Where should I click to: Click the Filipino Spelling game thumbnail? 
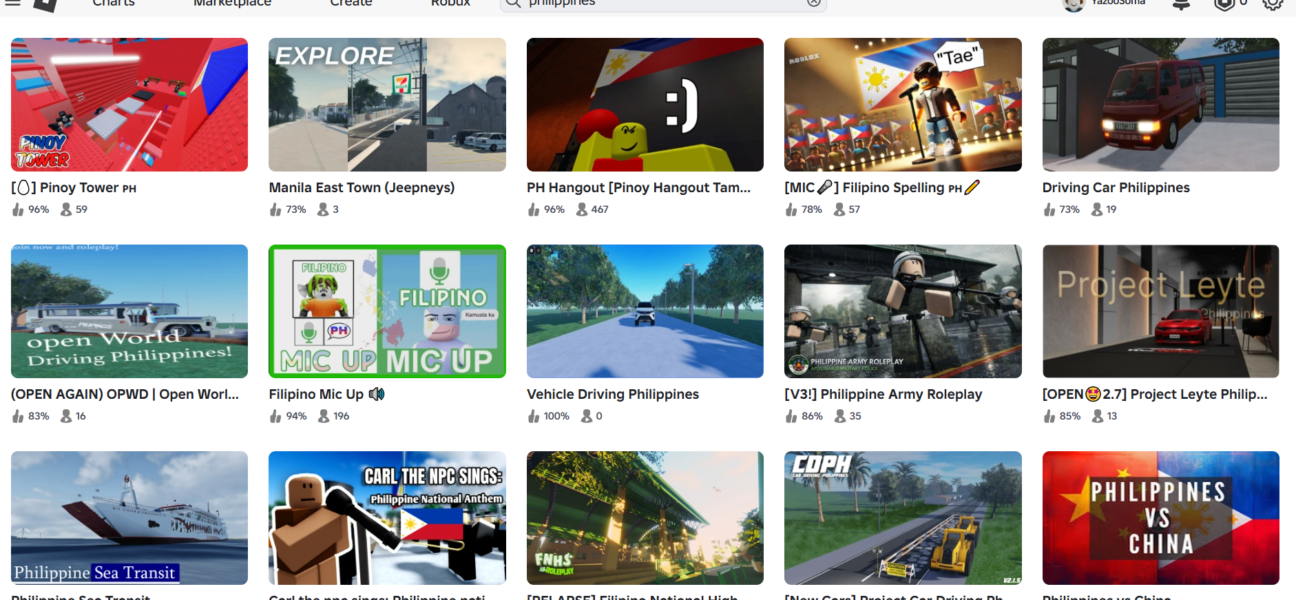click(x=902, y=105)
